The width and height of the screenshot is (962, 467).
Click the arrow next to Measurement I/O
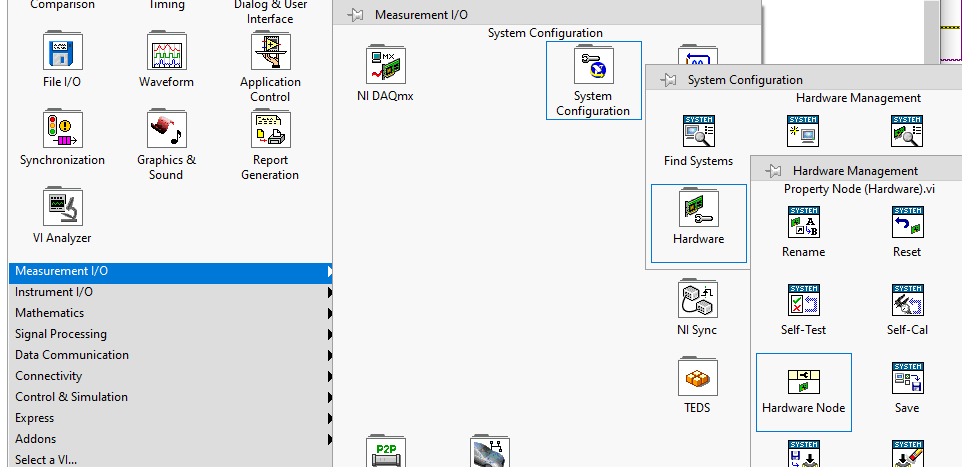pos(330,271)
